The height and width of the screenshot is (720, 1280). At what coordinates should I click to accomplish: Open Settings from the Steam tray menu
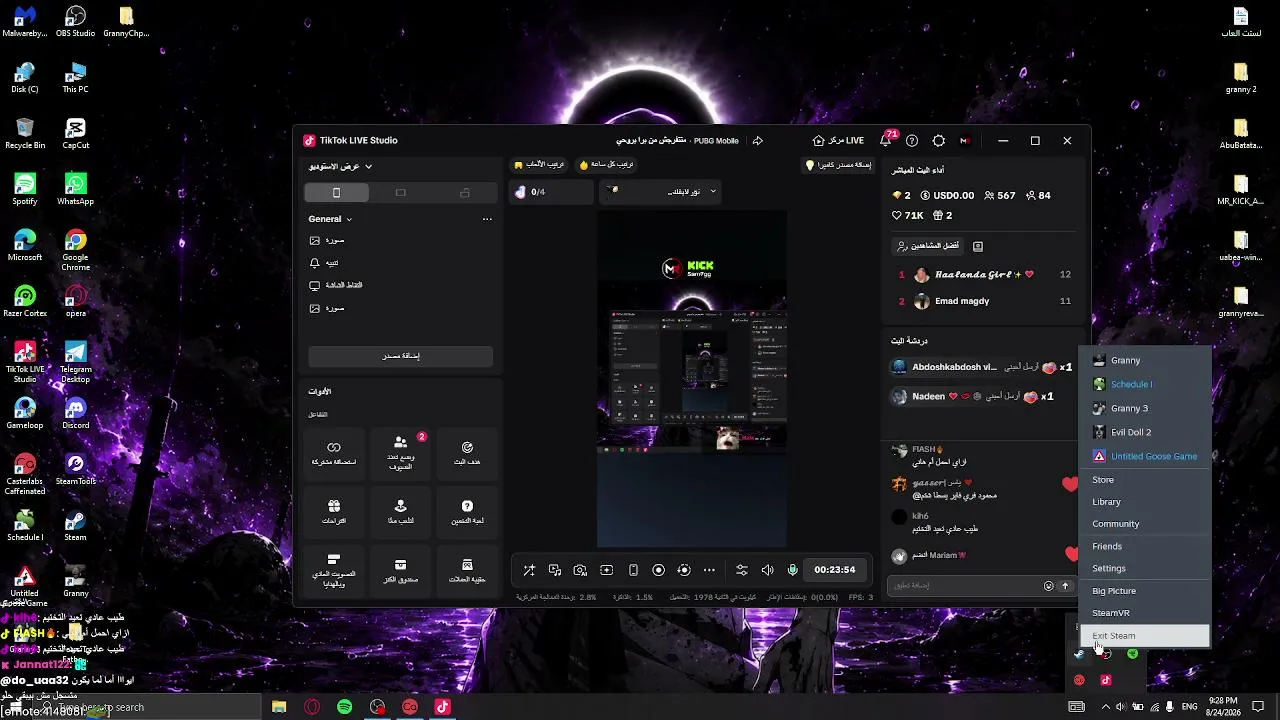(x=1146, y=569)
